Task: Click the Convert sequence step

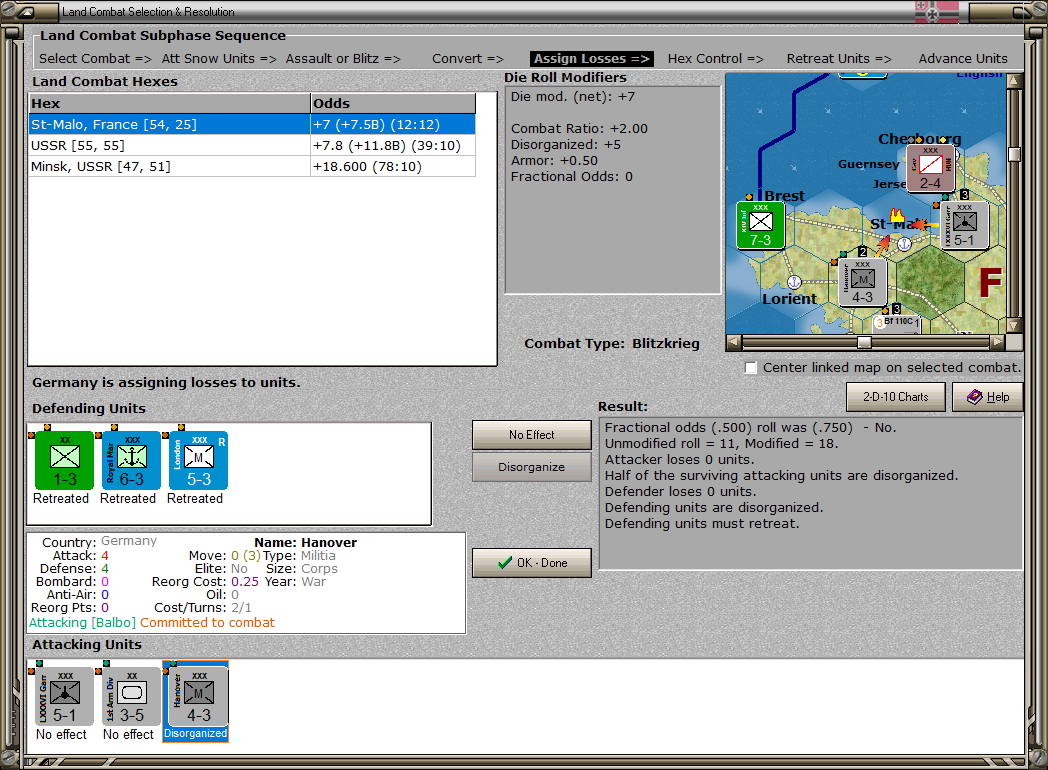Action: 467,58
